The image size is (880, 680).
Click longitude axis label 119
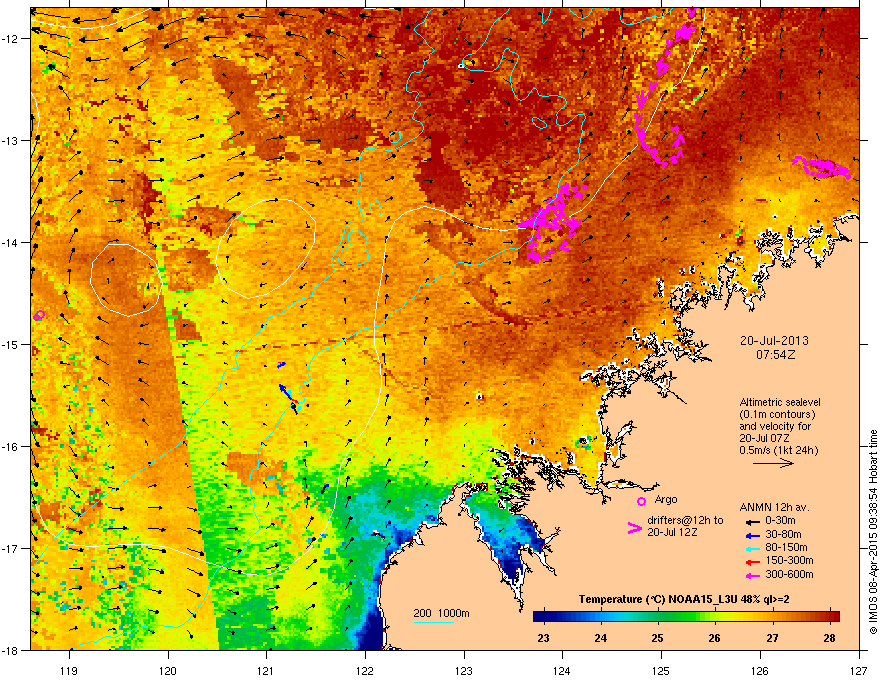pyautogui.click(x=69, y=670)
